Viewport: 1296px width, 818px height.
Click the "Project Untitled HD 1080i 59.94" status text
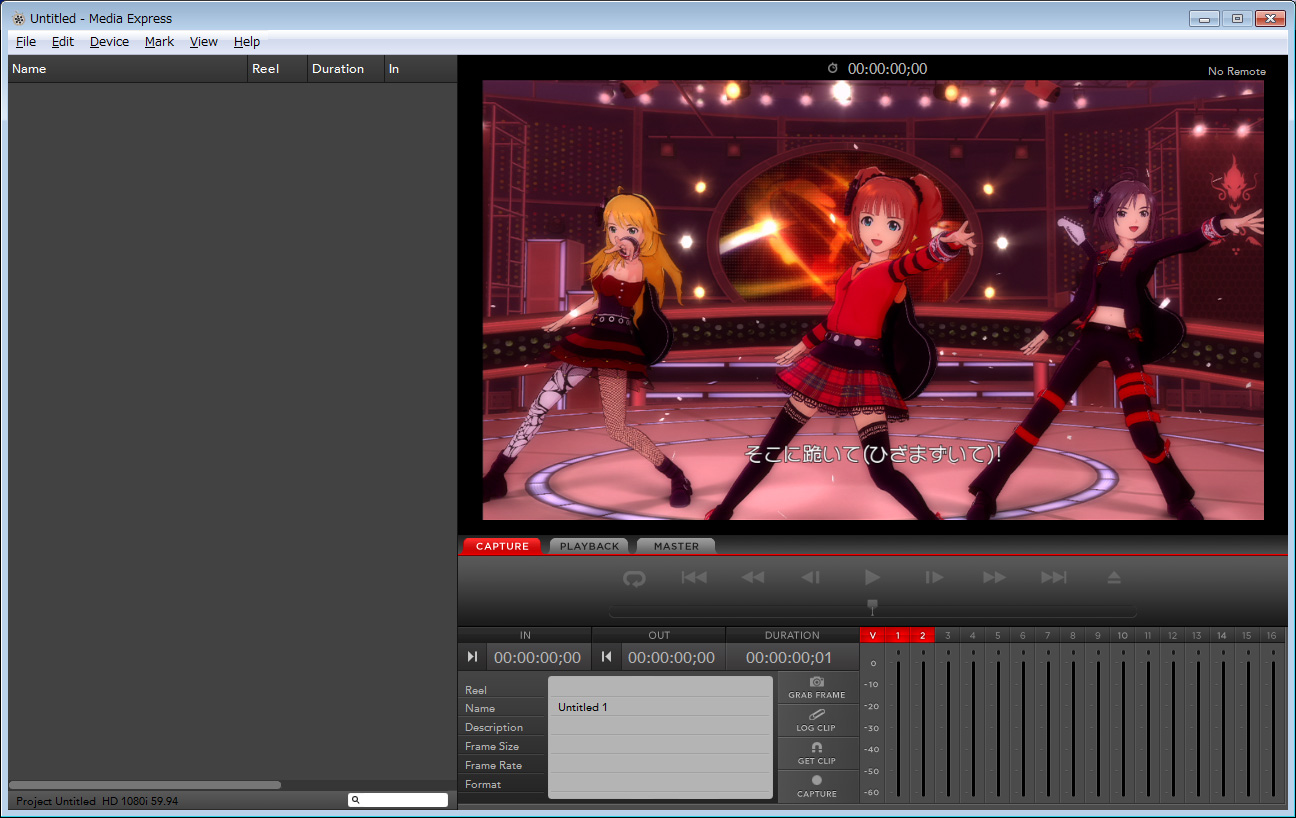point(97,801)
